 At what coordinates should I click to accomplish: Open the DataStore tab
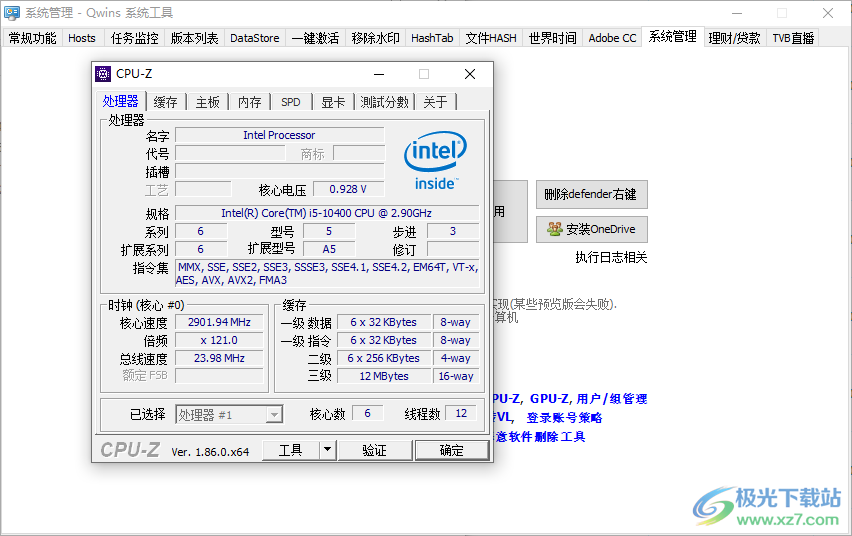pyautogui.click(x=254, y=38)
